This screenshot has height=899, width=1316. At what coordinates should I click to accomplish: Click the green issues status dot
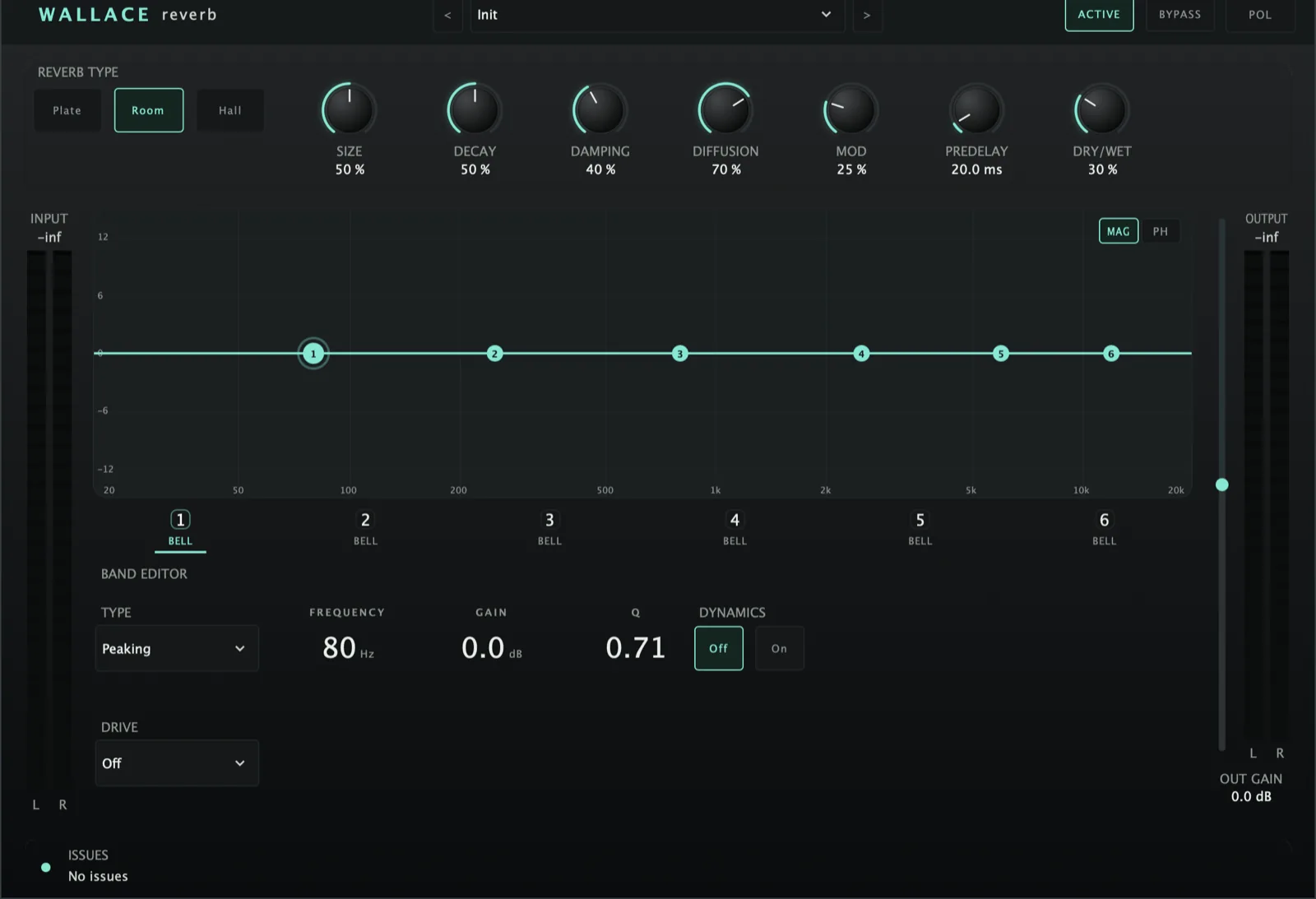pyautogui.click(x=46, y=867)
